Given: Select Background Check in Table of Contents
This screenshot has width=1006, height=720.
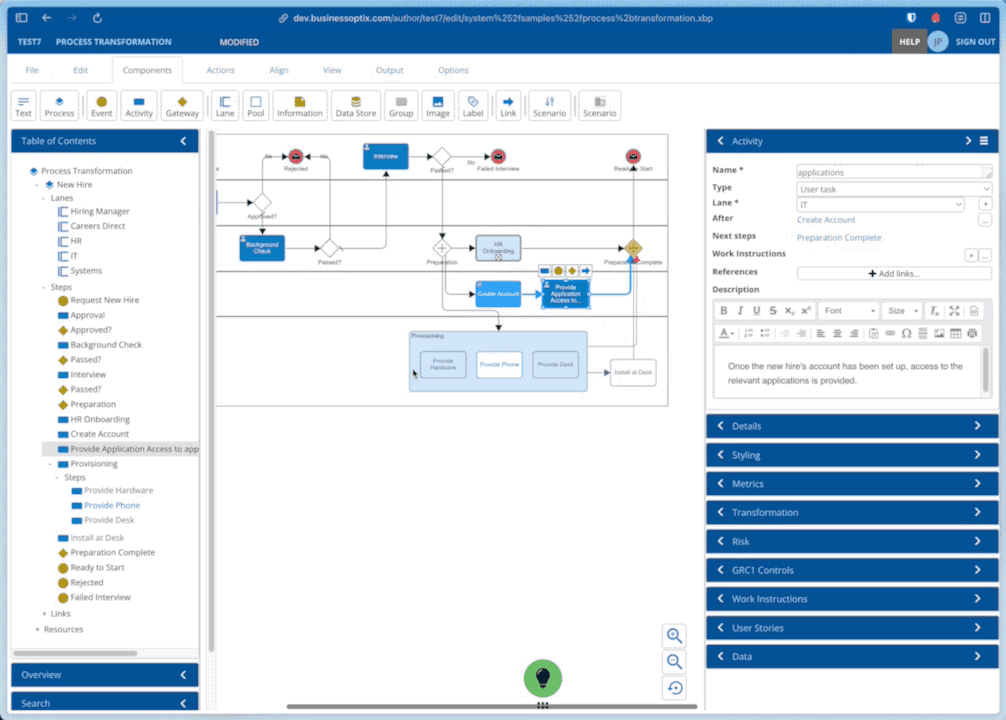Looking at the screenshot, I should [x=106, y=345].
